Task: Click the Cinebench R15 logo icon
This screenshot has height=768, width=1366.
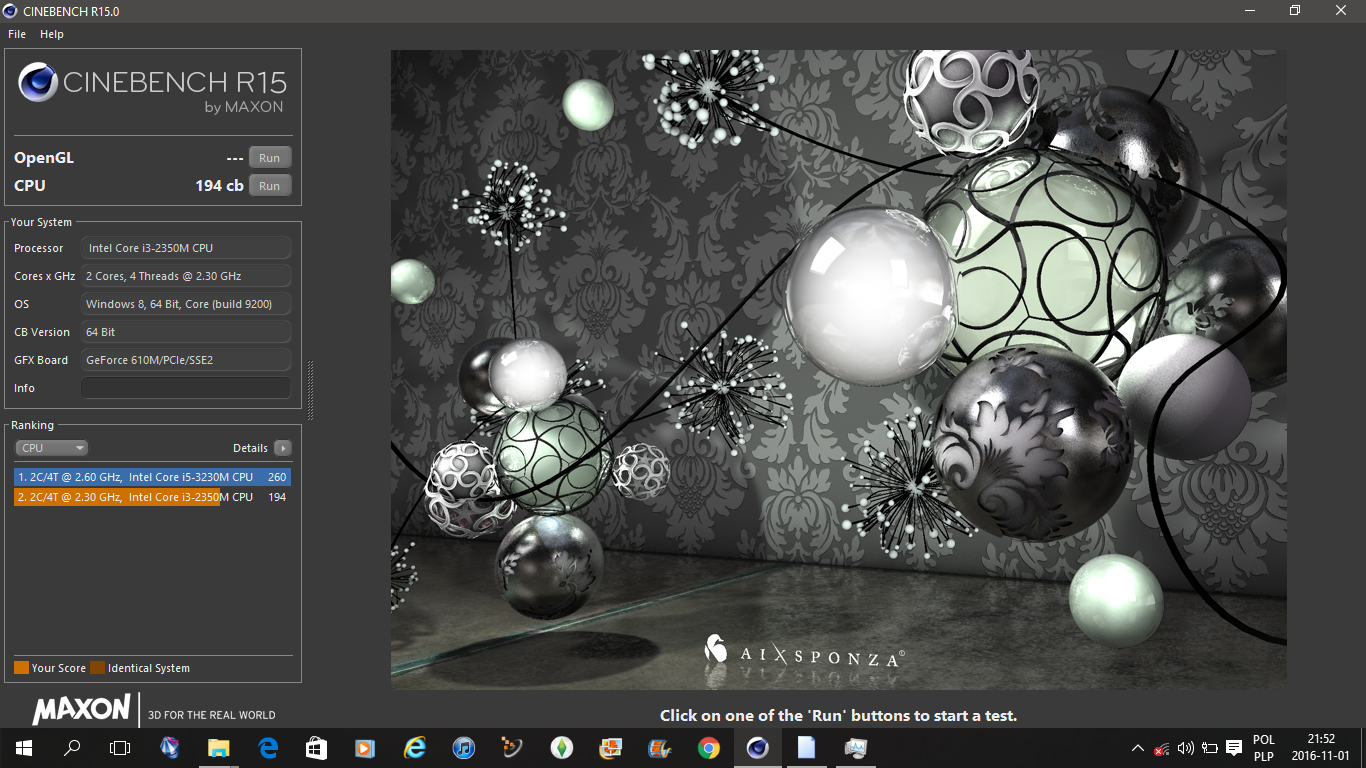Action: 37,83
